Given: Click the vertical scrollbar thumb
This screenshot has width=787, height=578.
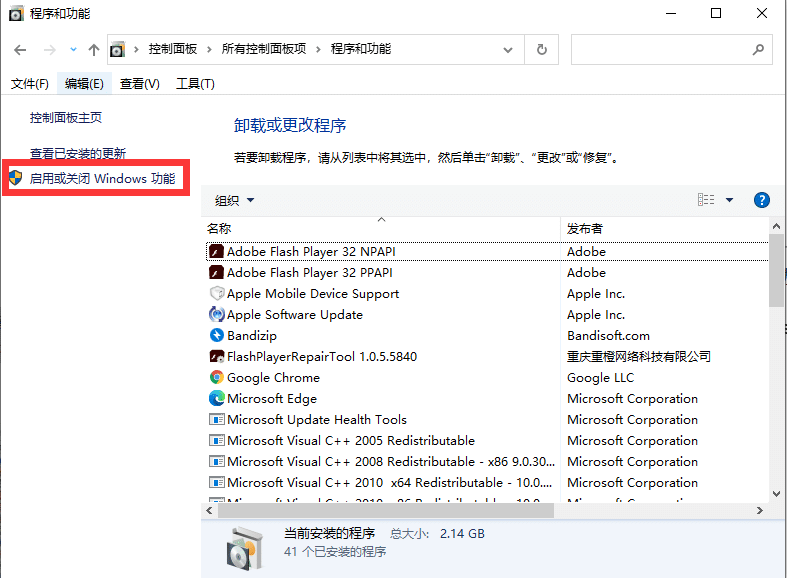Looking at the screenshot, I should pos(776,270).
